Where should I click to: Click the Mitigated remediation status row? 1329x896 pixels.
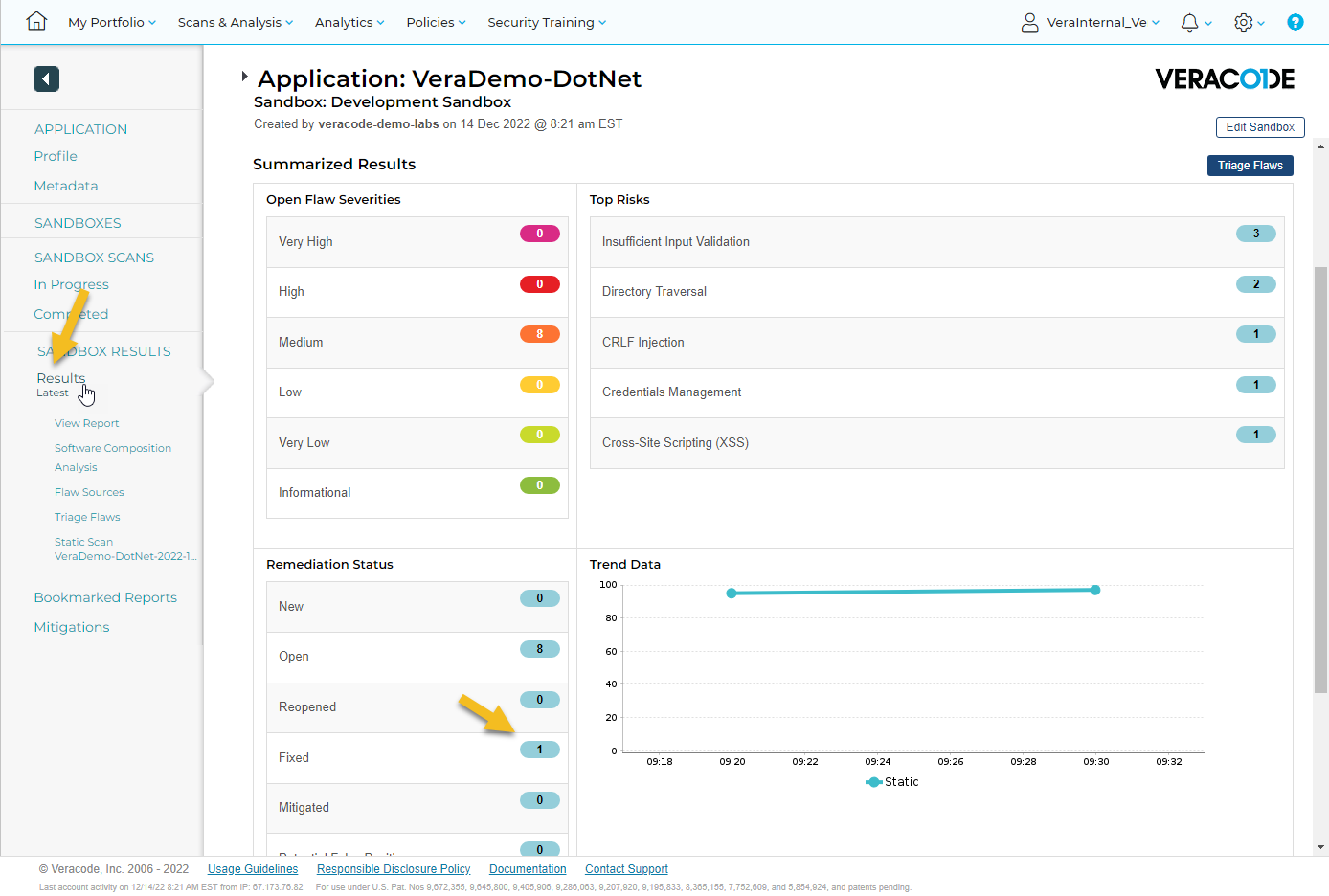pos(417,808)
